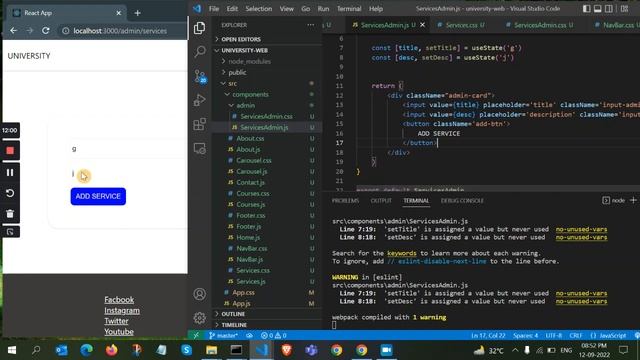Toggle secondary sidebar layout icon
Screen dimensions: 640x360
pos(609,9)
